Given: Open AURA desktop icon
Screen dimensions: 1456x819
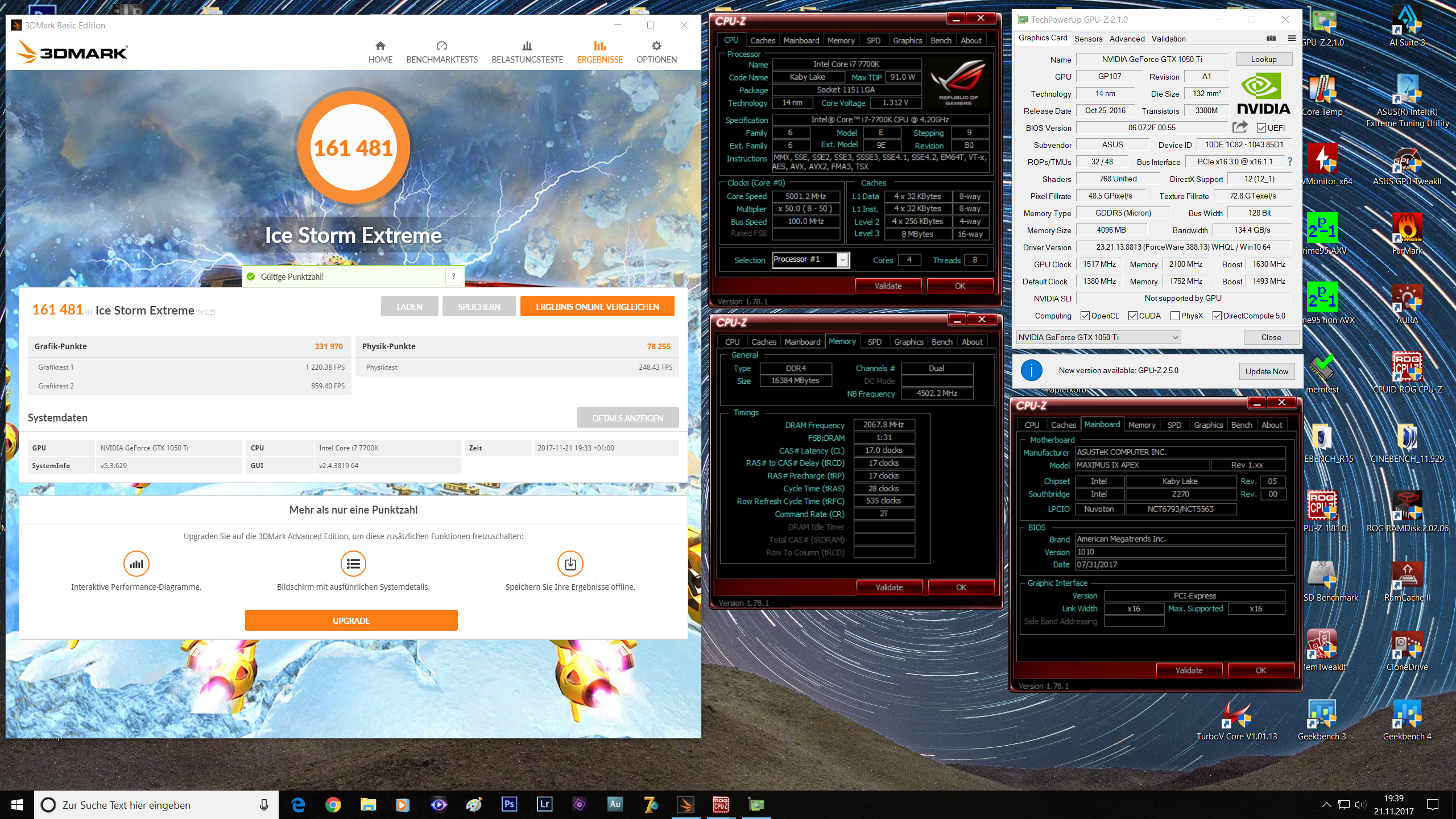Looking at the screenshot, I should pos(1407,303).
